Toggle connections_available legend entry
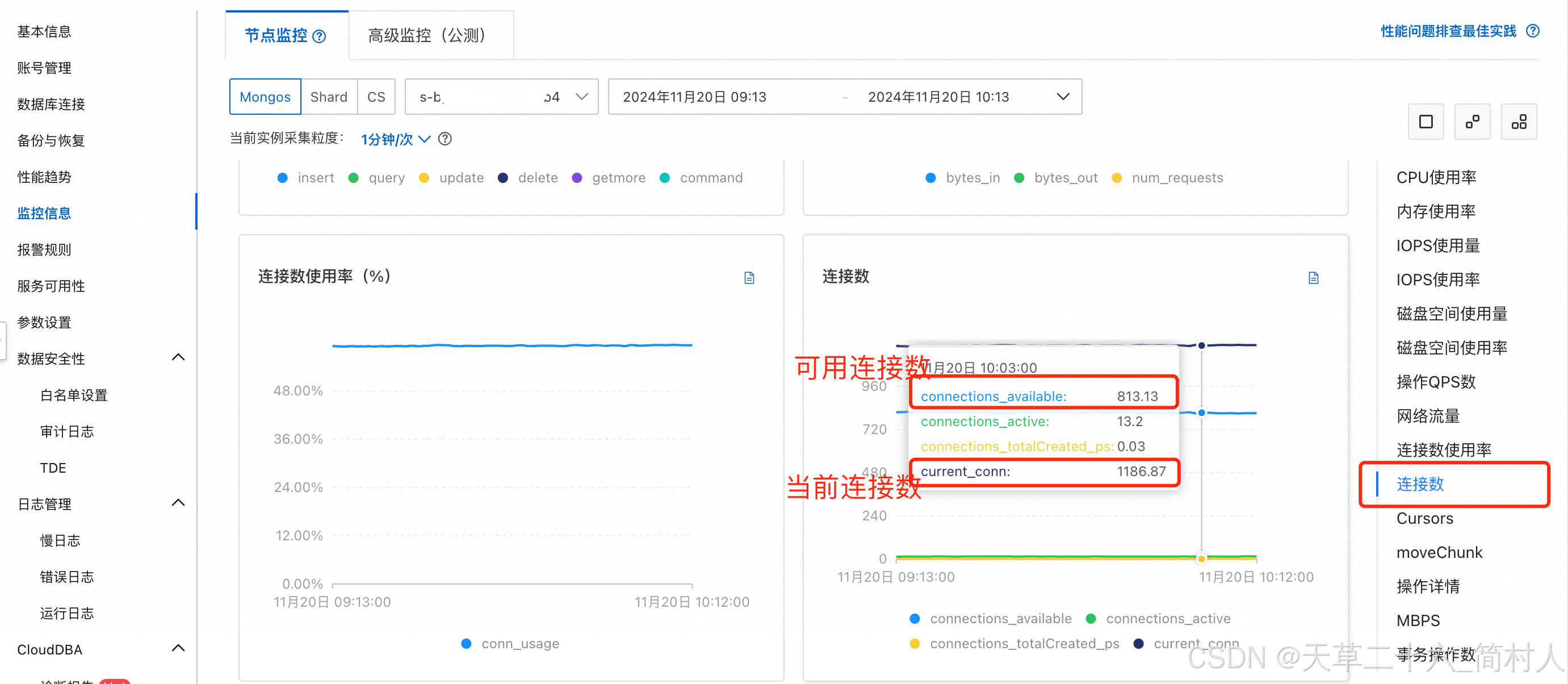The image size is (1568, 684). tap(990, 619)
